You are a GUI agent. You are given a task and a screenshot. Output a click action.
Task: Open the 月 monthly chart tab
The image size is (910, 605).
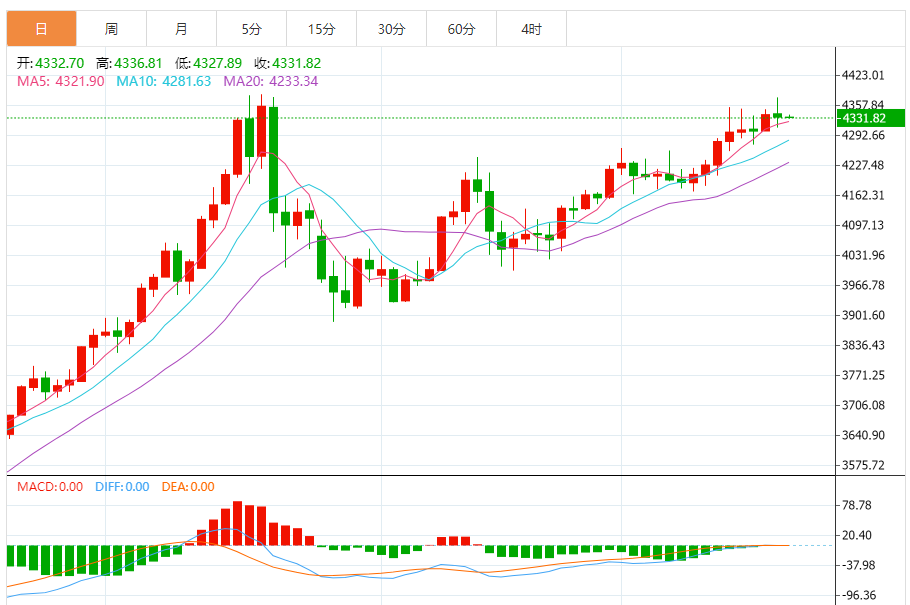(181, 29)
